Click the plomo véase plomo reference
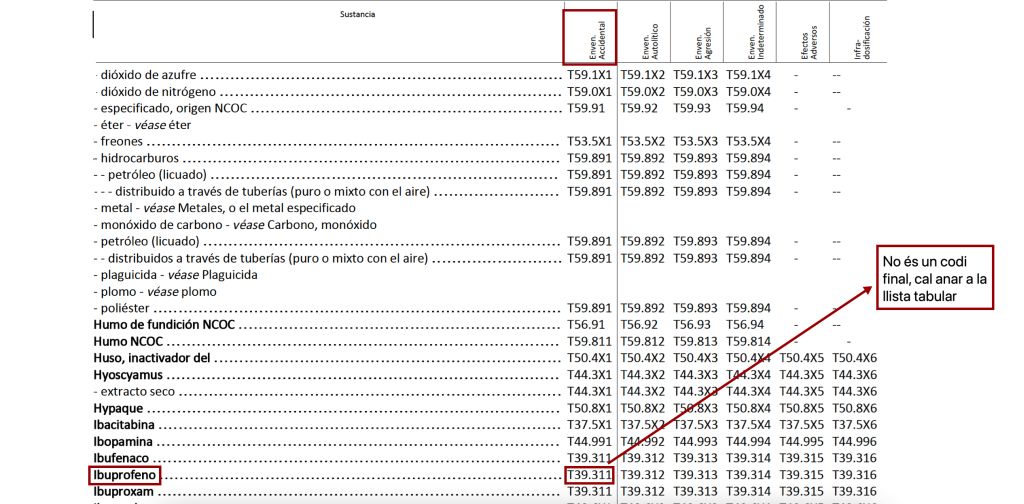The height and width of the screenshot is (504, 1024). pos(148,292)
